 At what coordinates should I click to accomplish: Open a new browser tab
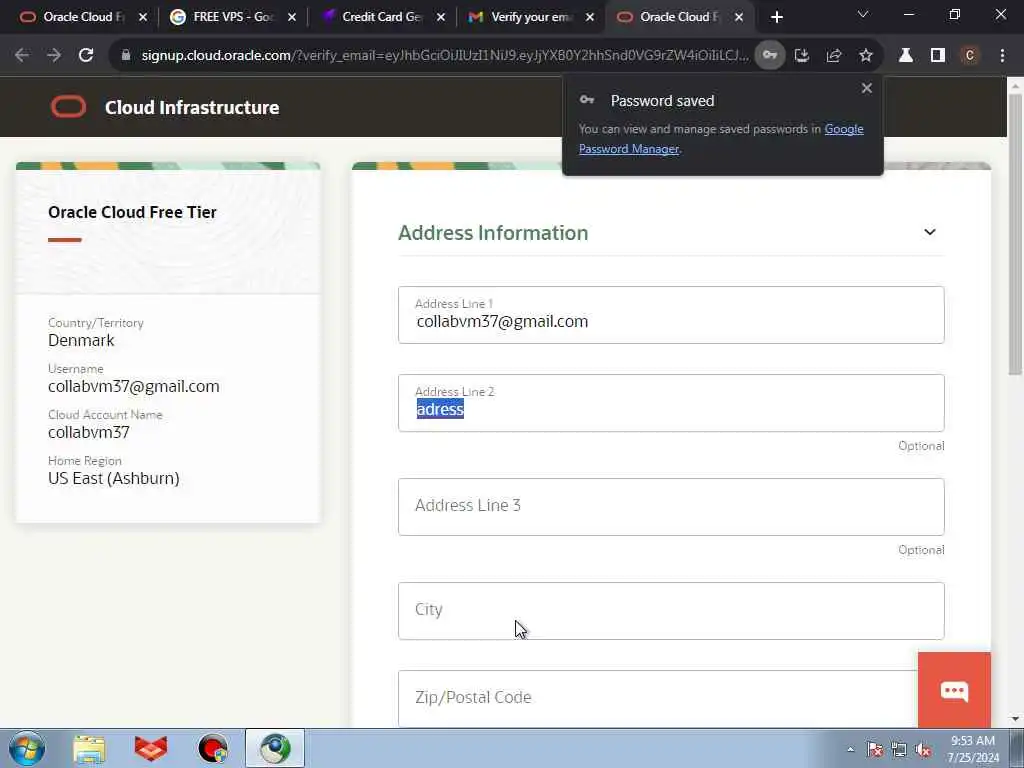coord(776,17)
